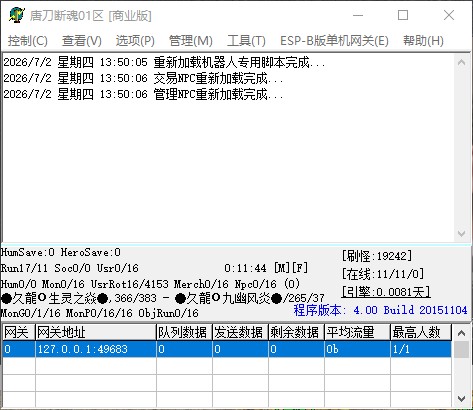Click 程序版本 4.00 Build 20151104 text
Screen dimensions: 473x410
pos(380,310)
